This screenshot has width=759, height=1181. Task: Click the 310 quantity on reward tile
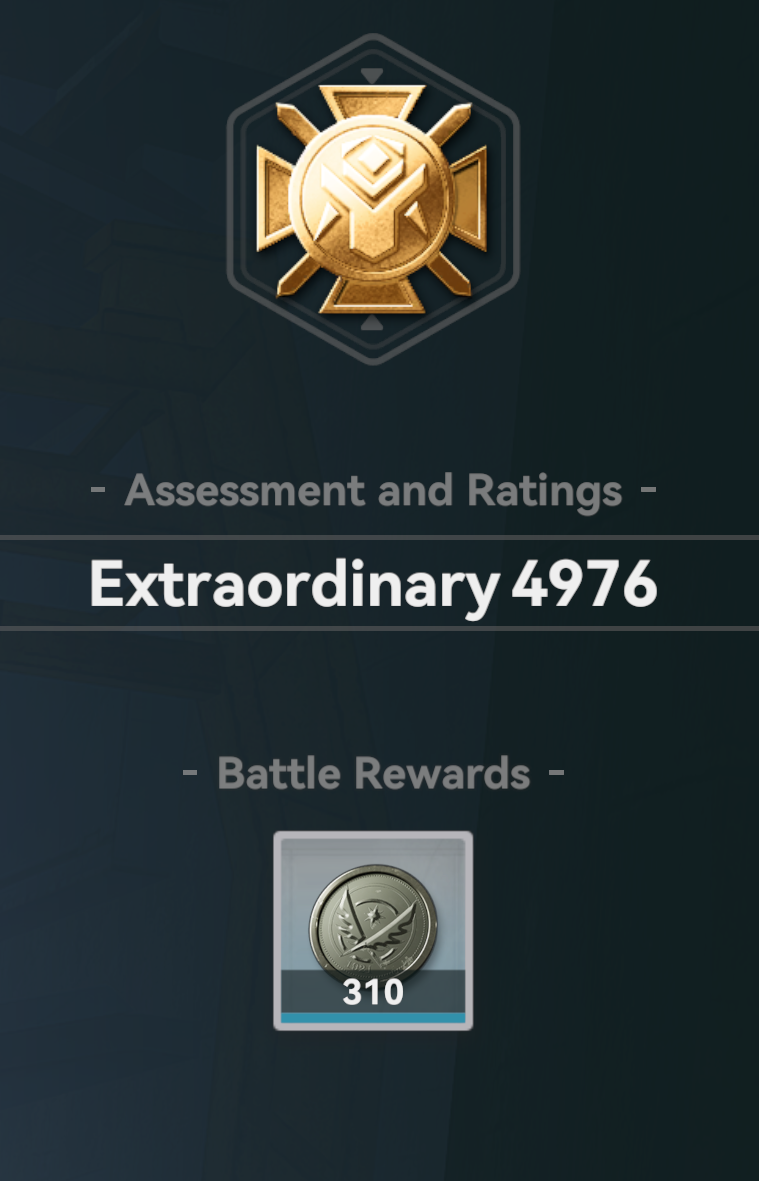pyautogui.click(x=373, y=993)
